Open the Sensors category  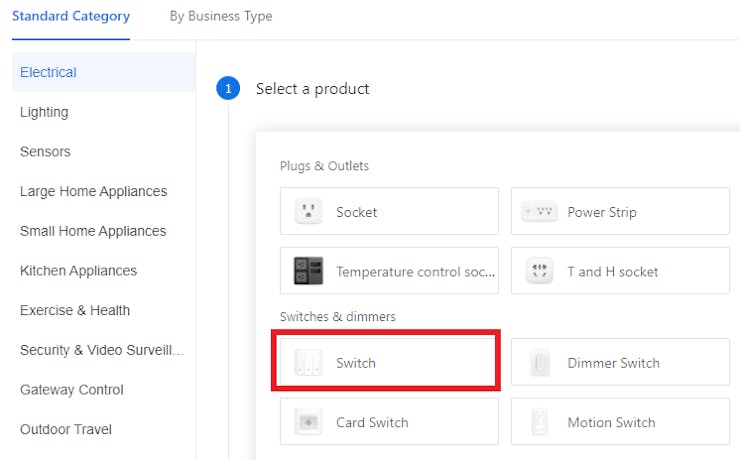click(45, 152)
